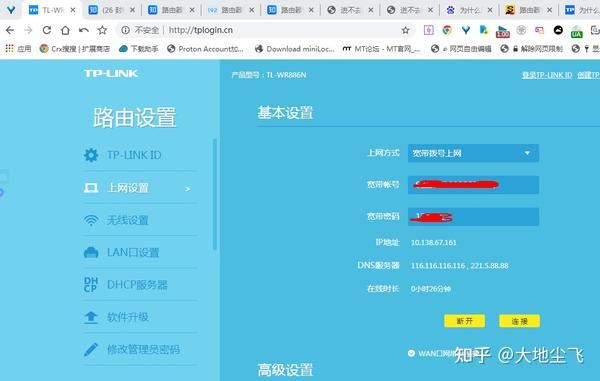Screen dimensions: 600x381
Task: Click the 登录TP-LINK ID link
Action: tap(547, 75)
